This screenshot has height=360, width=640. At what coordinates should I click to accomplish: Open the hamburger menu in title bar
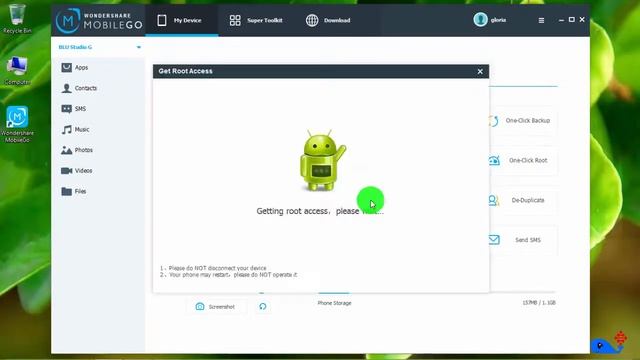point(541,20)
